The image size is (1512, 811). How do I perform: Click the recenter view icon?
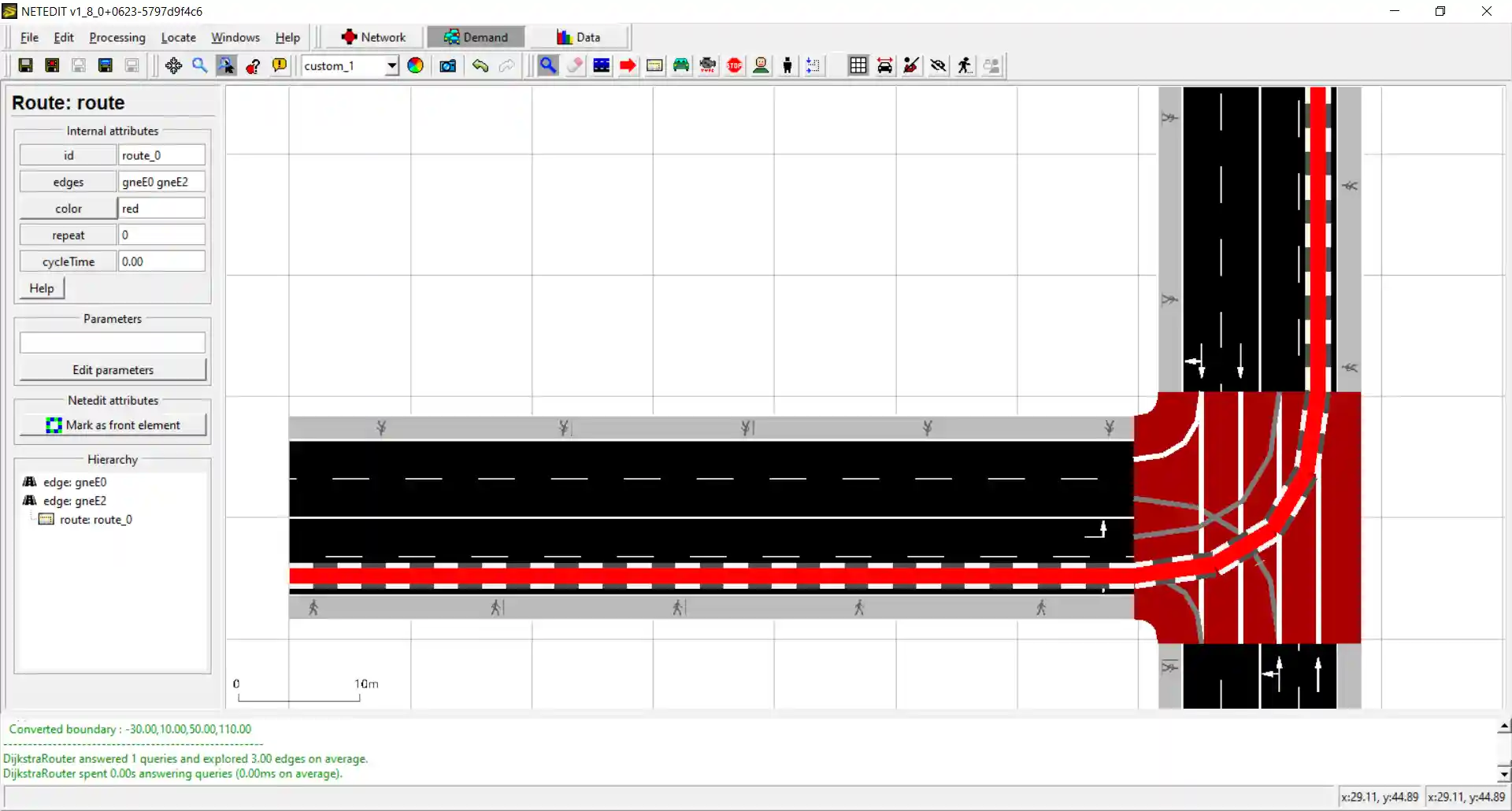pyautogui.click(x=173, y=66)
